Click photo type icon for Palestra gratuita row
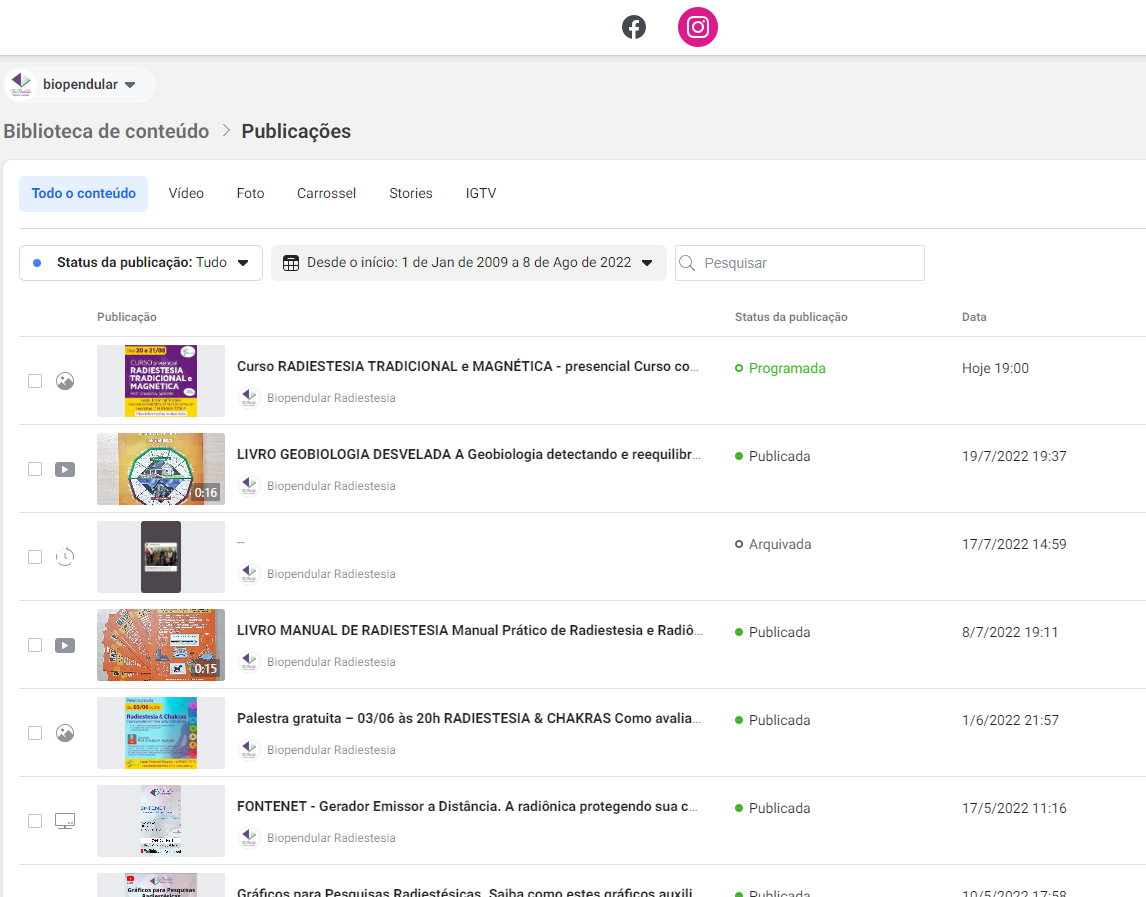This screenshot has width=1146, height=897. click(x=65, y=733)
